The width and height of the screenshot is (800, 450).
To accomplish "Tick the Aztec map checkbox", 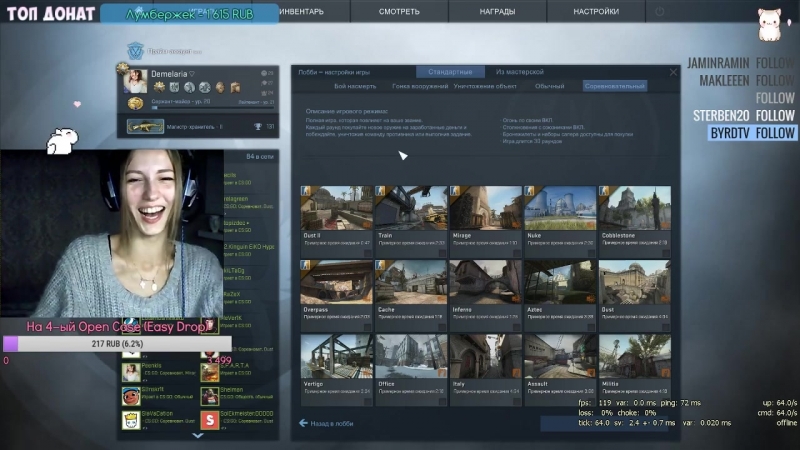I will click(591, 327).
